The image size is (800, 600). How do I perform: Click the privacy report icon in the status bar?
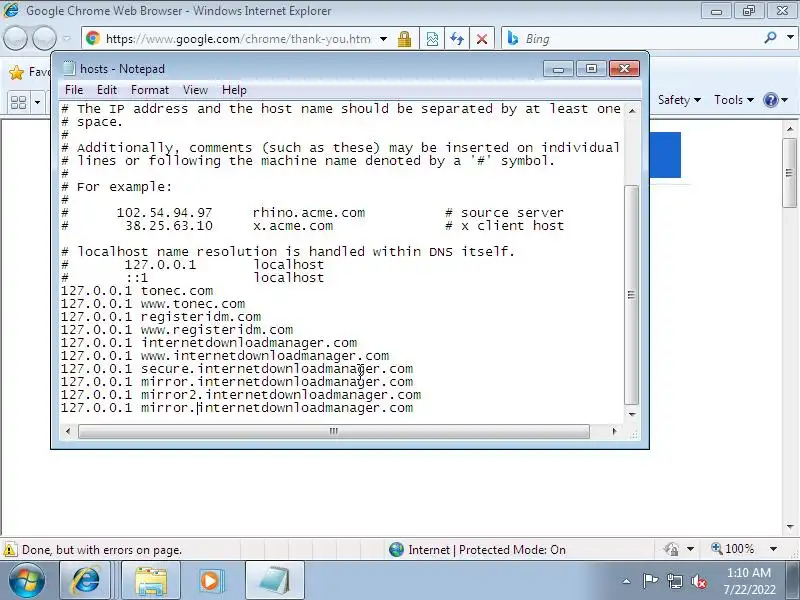point(671,549)
